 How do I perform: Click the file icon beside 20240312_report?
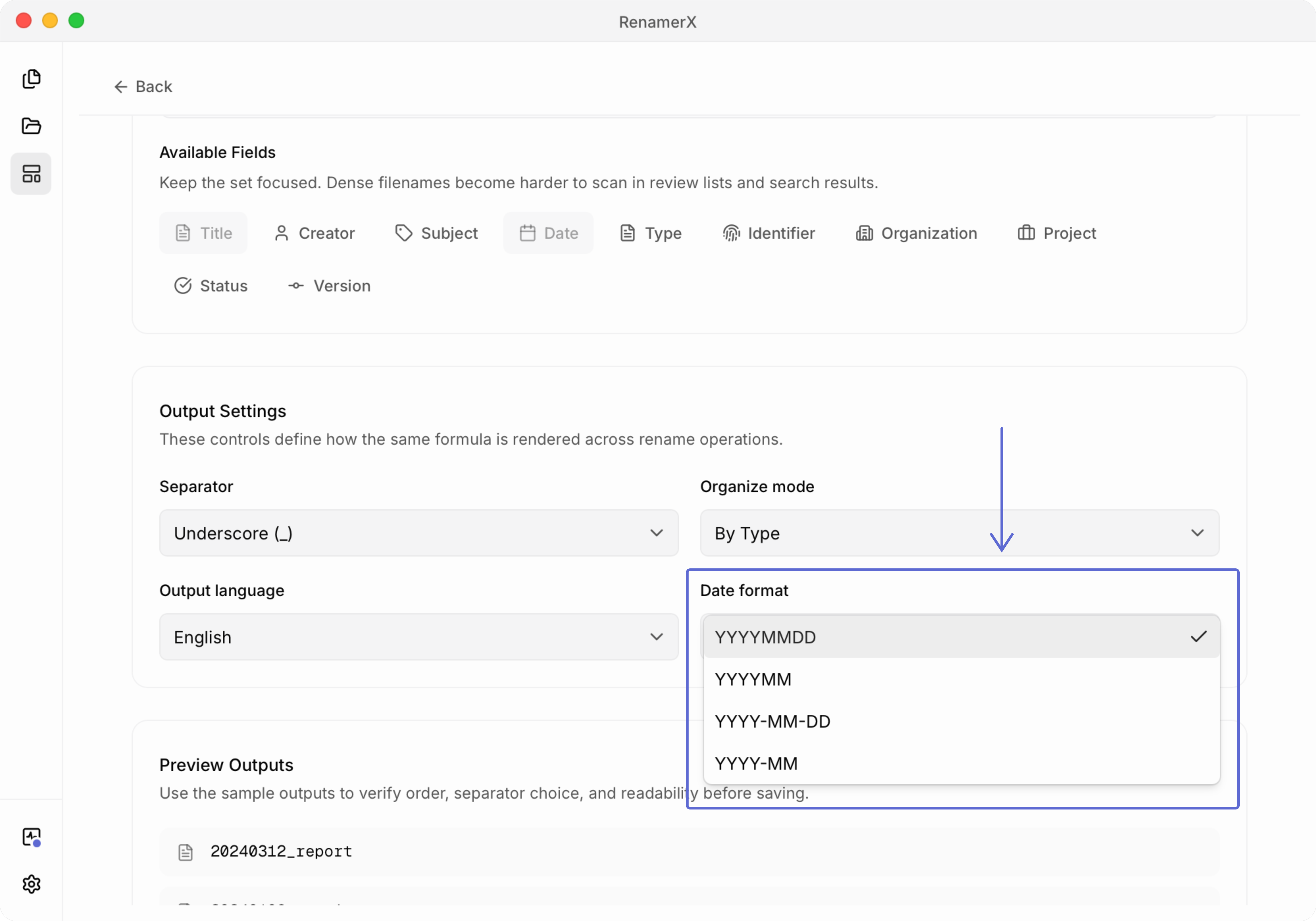pyautogui.click(x=185, y=852)
